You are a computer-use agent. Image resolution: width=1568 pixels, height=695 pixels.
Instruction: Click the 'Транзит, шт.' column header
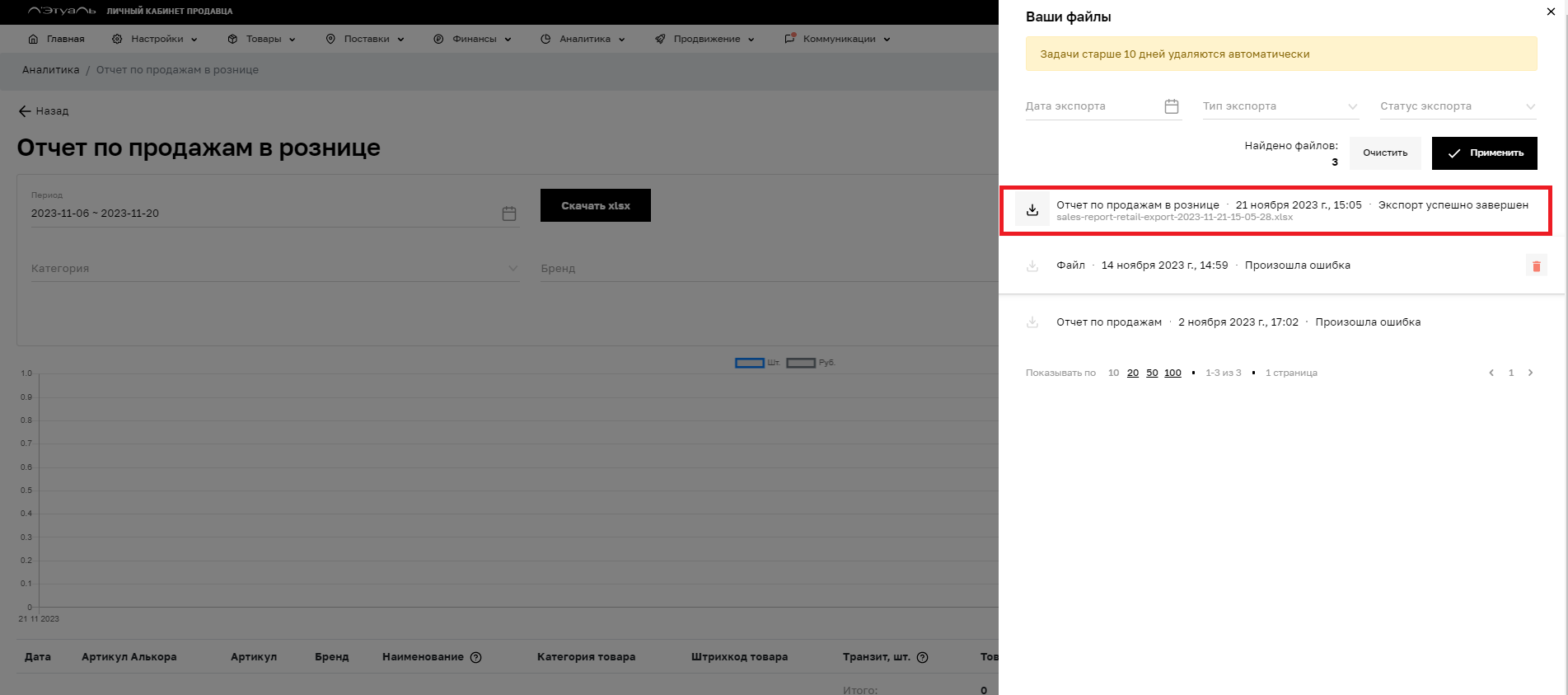point(876,657)
